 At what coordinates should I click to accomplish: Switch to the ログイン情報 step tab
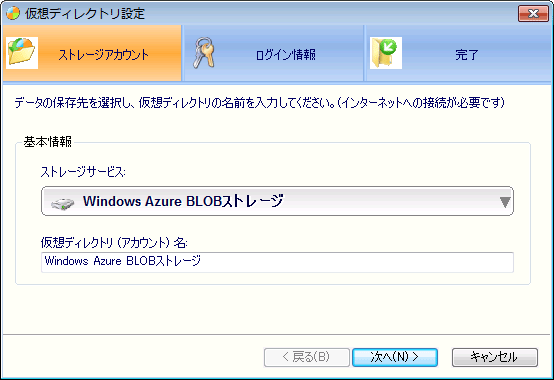coord(273,53)
